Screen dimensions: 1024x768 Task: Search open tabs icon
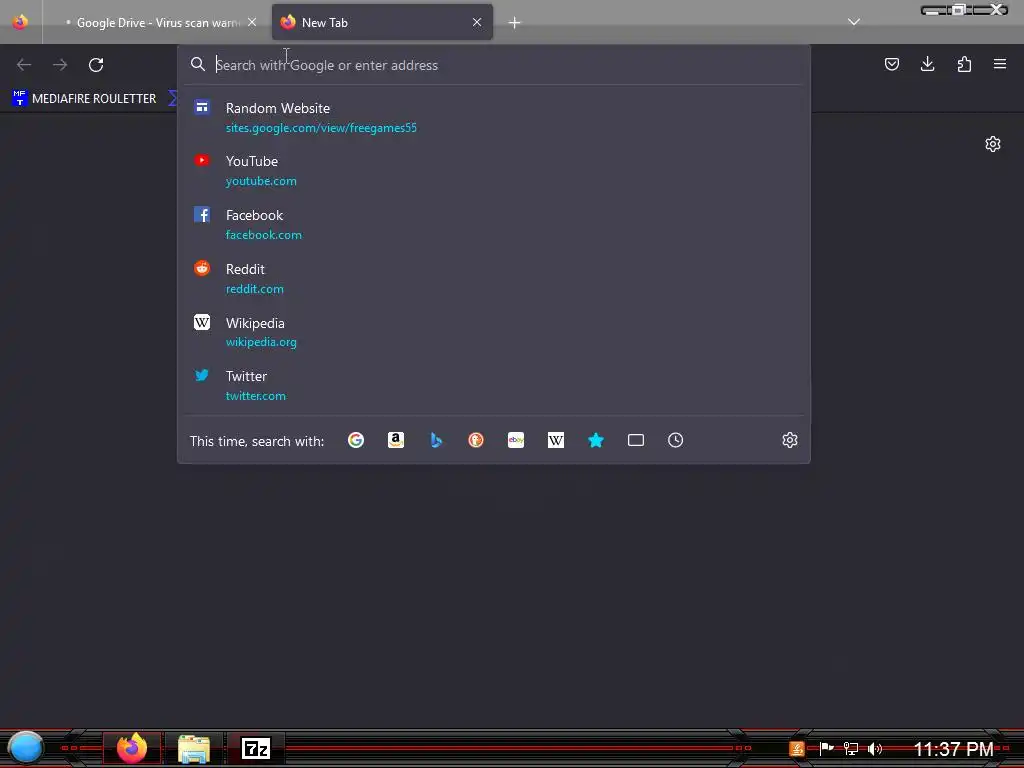click(635, 440)
